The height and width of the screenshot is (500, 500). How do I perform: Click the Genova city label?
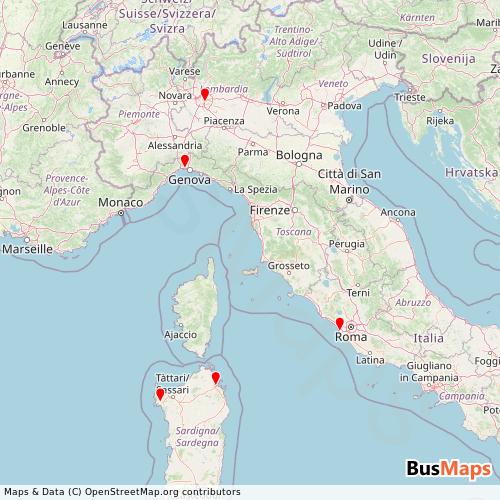(x=189, y=180)
